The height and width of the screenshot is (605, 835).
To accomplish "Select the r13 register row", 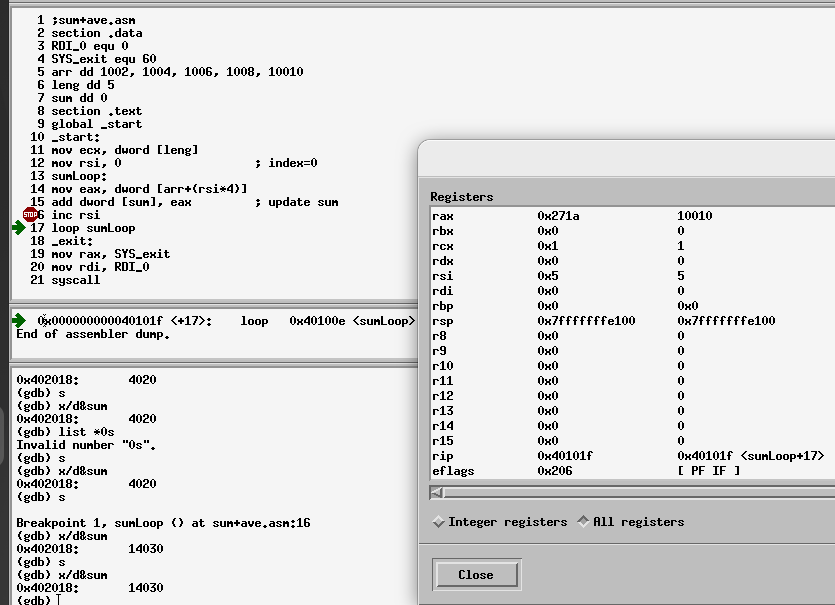I will [633, 411].
